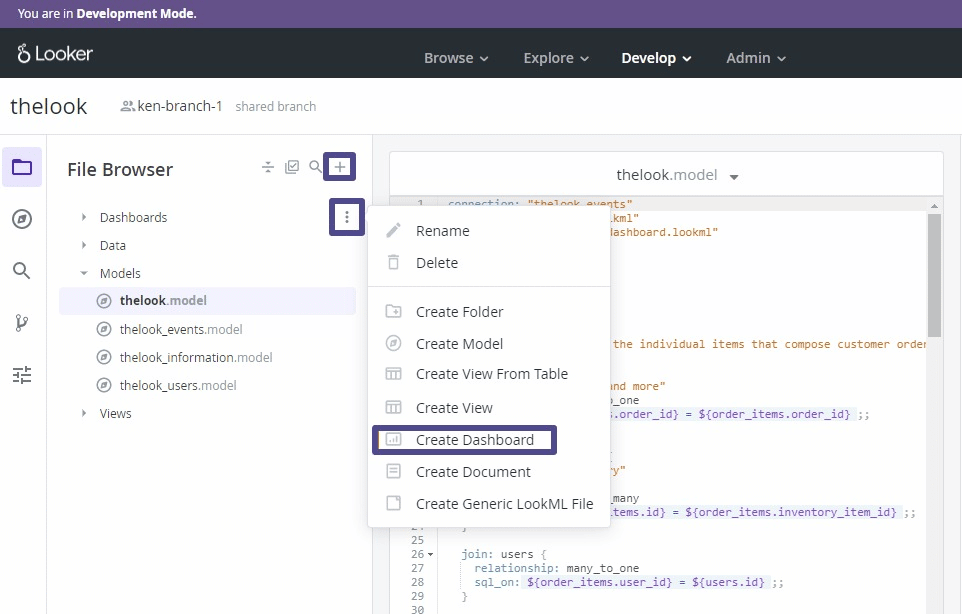Image resolution: width=962 pixels, height=614 pixels.
Task: Open the Browse dropdown menu
Action: pyautogui.click(x=456, y=58)
